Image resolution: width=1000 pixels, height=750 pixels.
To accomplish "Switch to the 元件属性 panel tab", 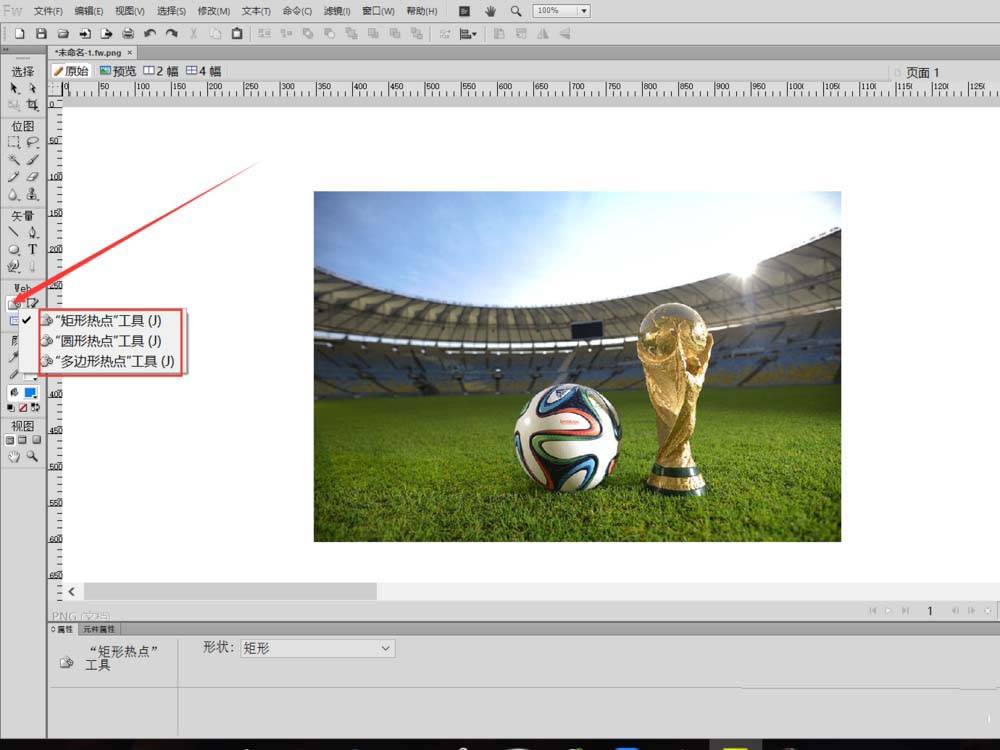I will [99, 629].
